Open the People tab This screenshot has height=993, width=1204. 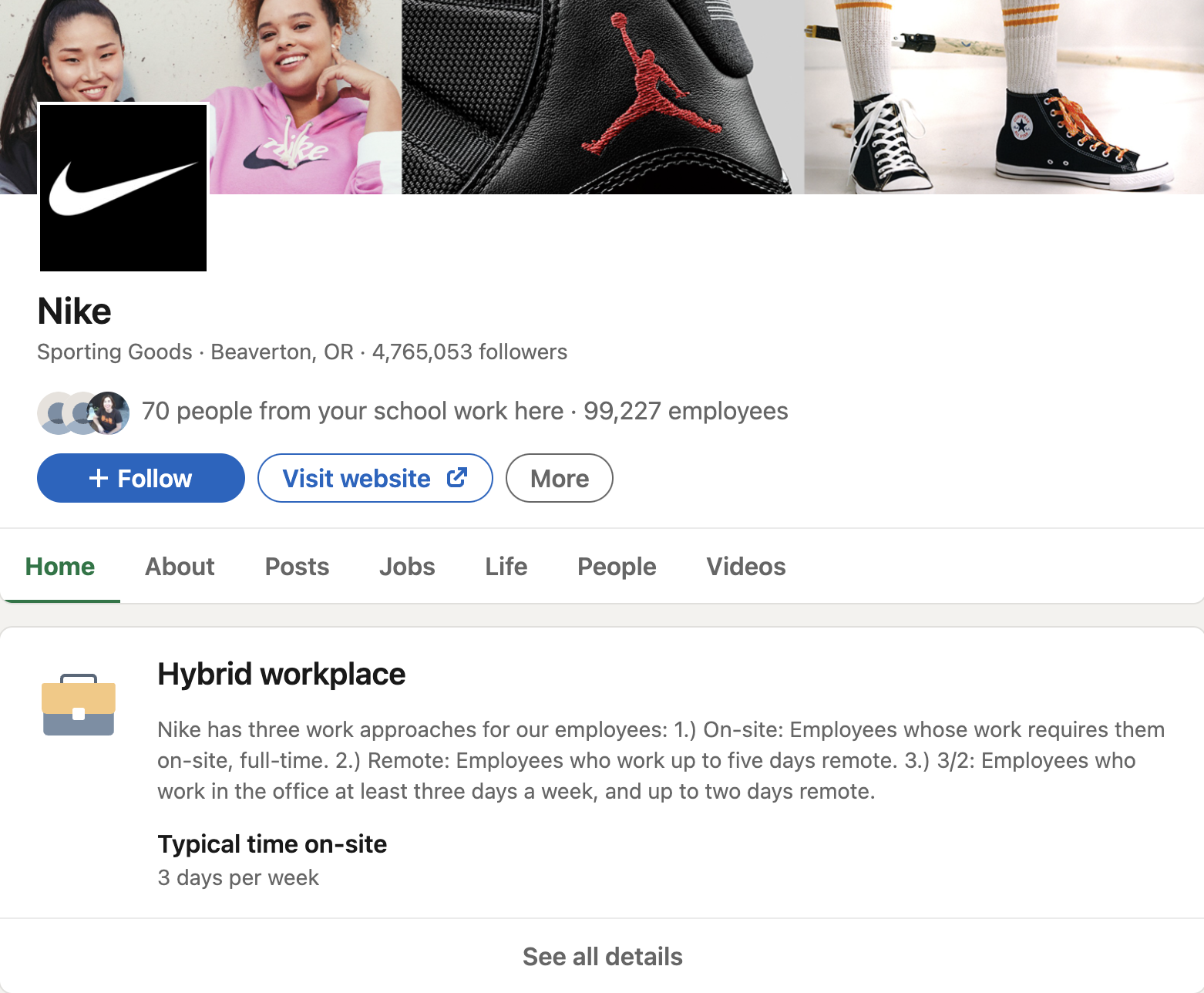point(617,567)
